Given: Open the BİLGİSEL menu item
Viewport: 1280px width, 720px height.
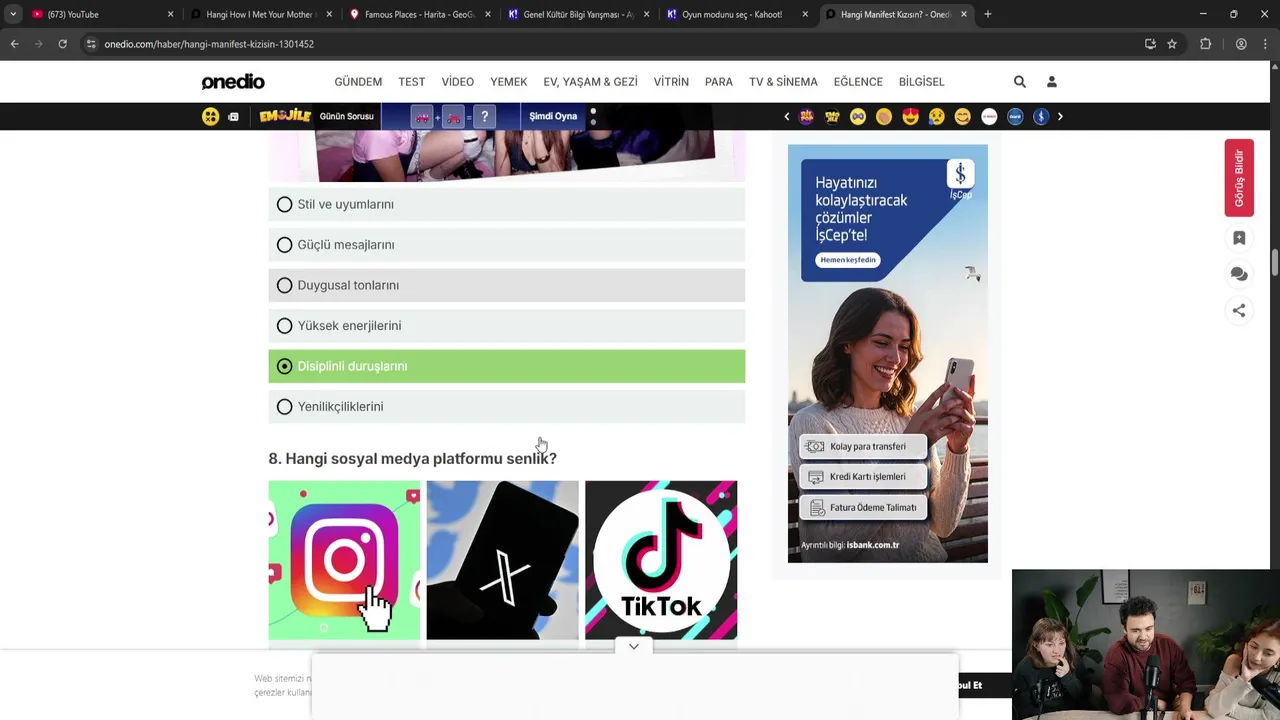Looking at the screenshot, I should (922, 82).
